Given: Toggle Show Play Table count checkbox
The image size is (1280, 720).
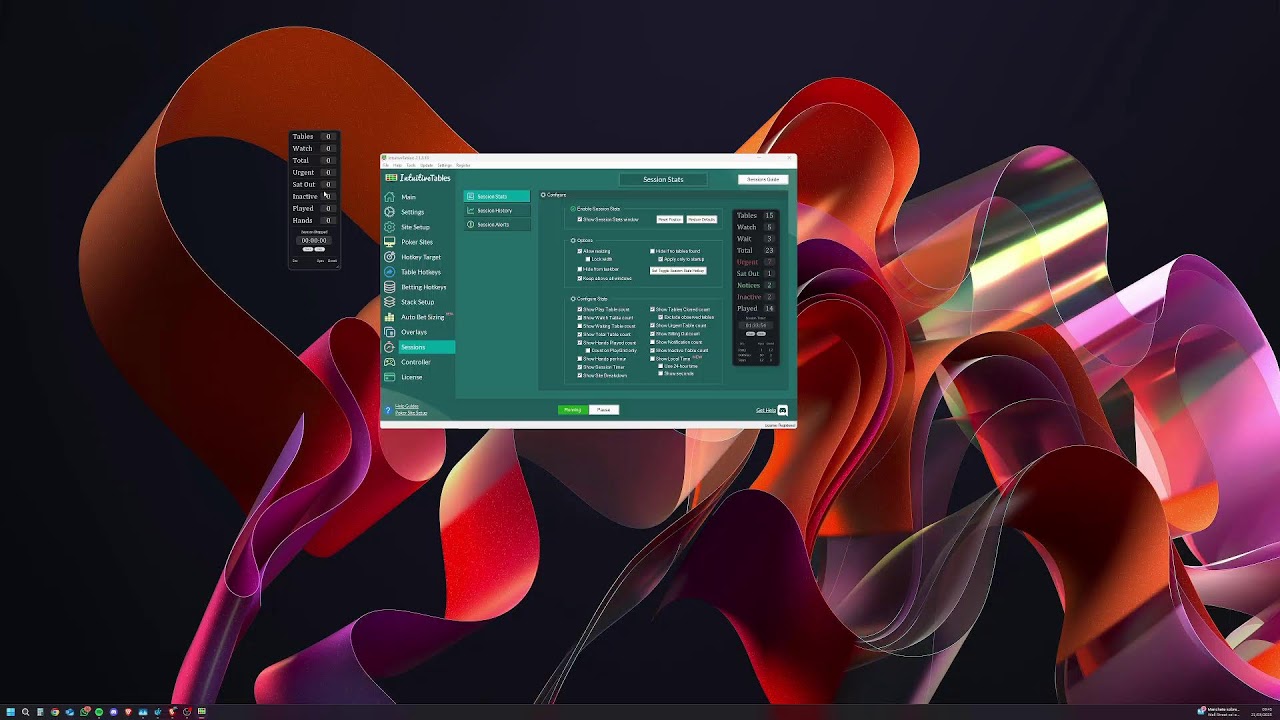Looking at the screenshot, I should 580,310.
